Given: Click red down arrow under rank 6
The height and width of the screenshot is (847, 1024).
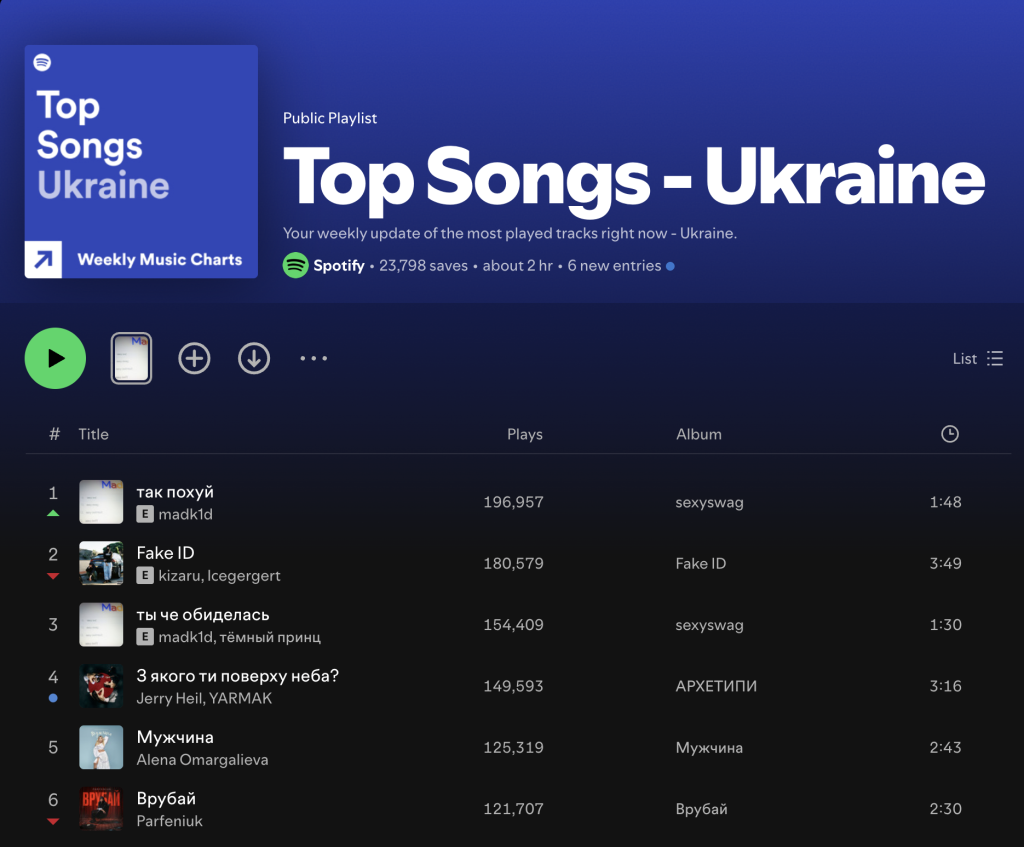Looking at the screenshot, I should (x=54, y=822).
